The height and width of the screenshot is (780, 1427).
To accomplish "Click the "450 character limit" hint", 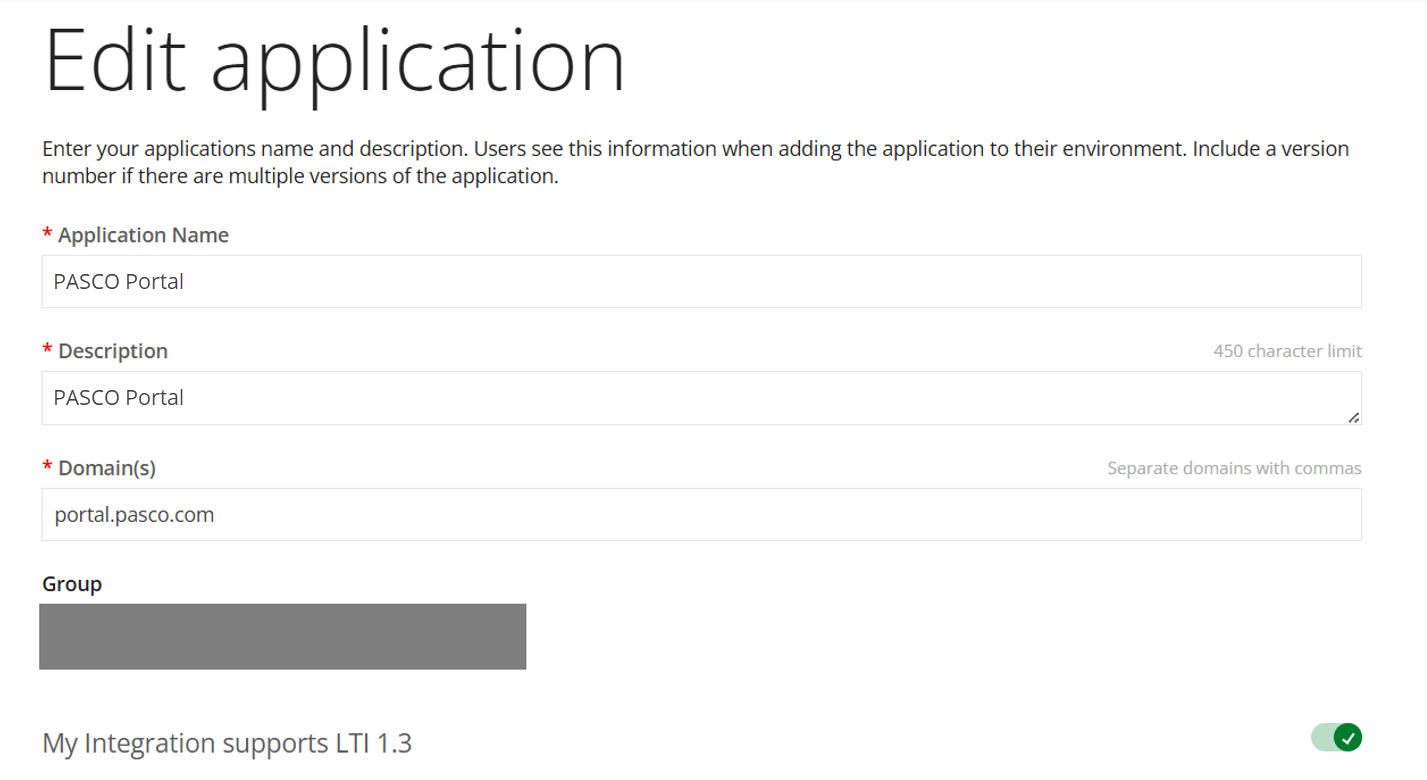I will [x=1287, y=351].
